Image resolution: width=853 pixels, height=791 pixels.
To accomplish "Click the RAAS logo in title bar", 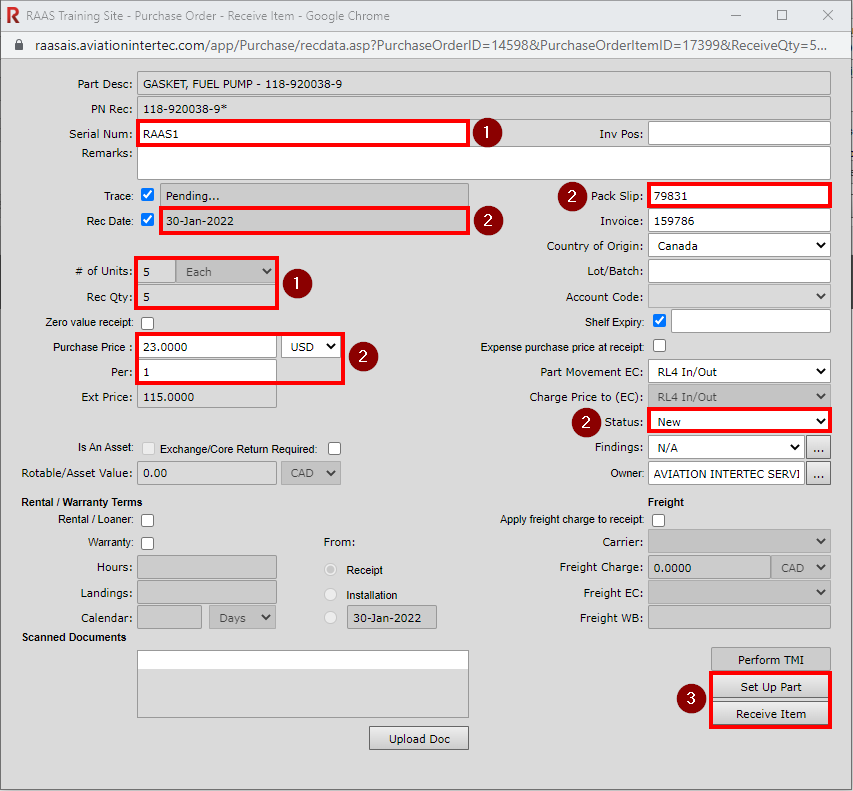I will [14, 16].
